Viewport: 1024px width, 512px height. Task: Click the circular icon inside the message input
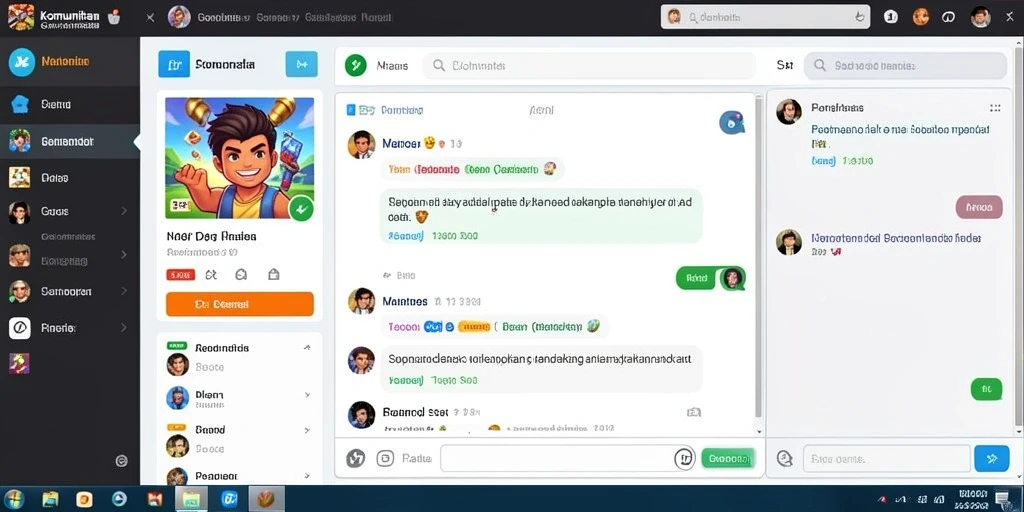tap(684, 458)
